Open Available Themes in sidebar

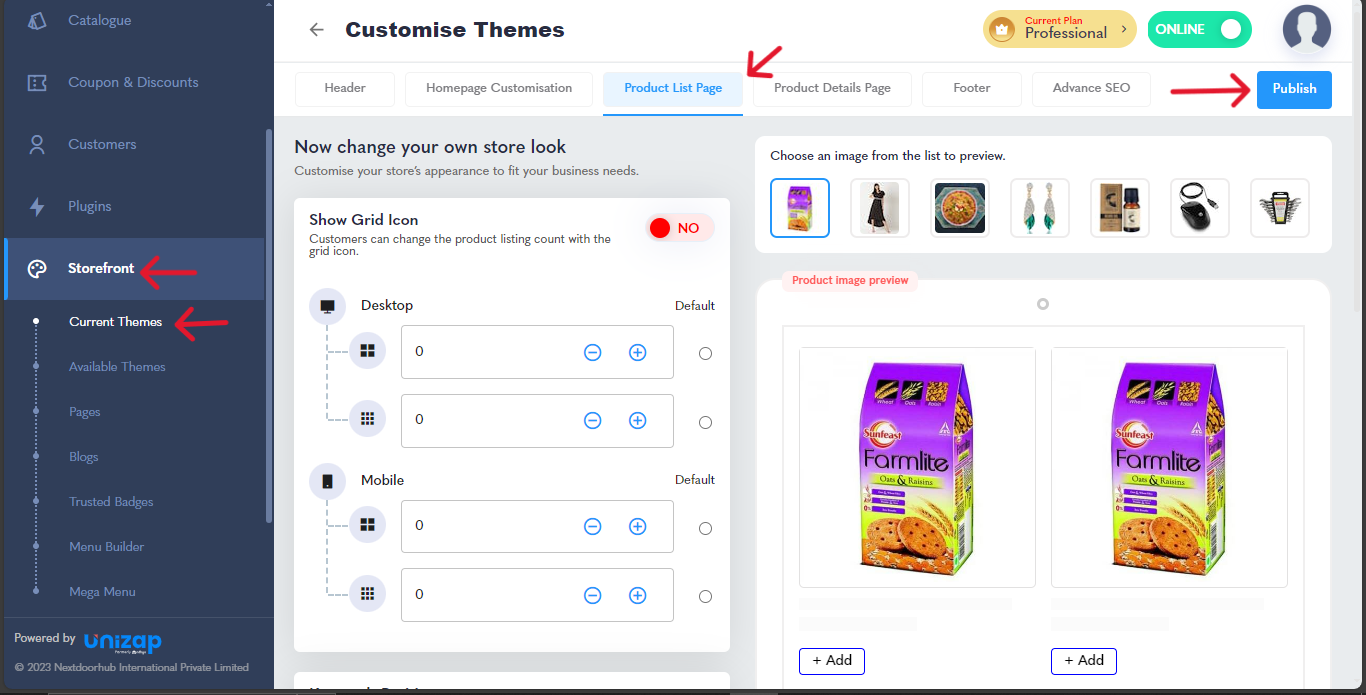(x=117, y=367)
